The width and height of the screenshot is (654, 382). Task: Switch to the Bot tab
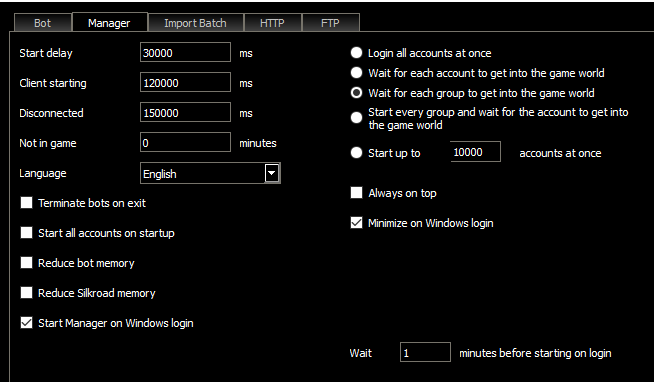point(43,23)
